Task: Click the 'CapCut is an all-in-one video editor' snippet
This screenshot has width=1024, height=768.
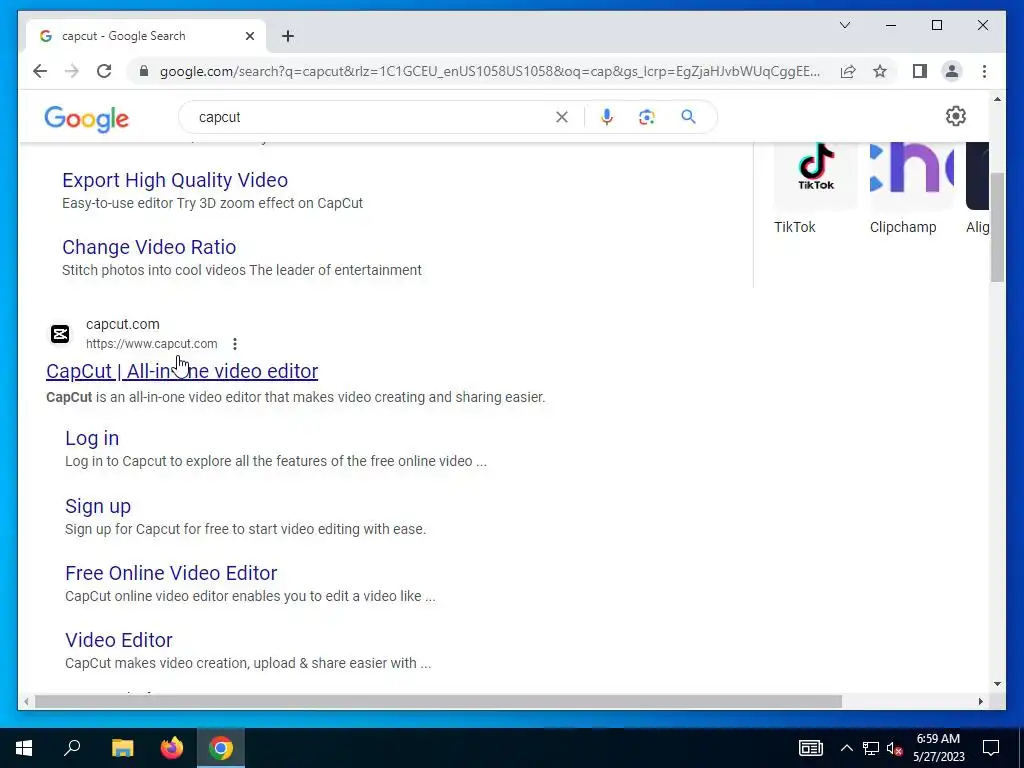Action: [x=295, y=397]
